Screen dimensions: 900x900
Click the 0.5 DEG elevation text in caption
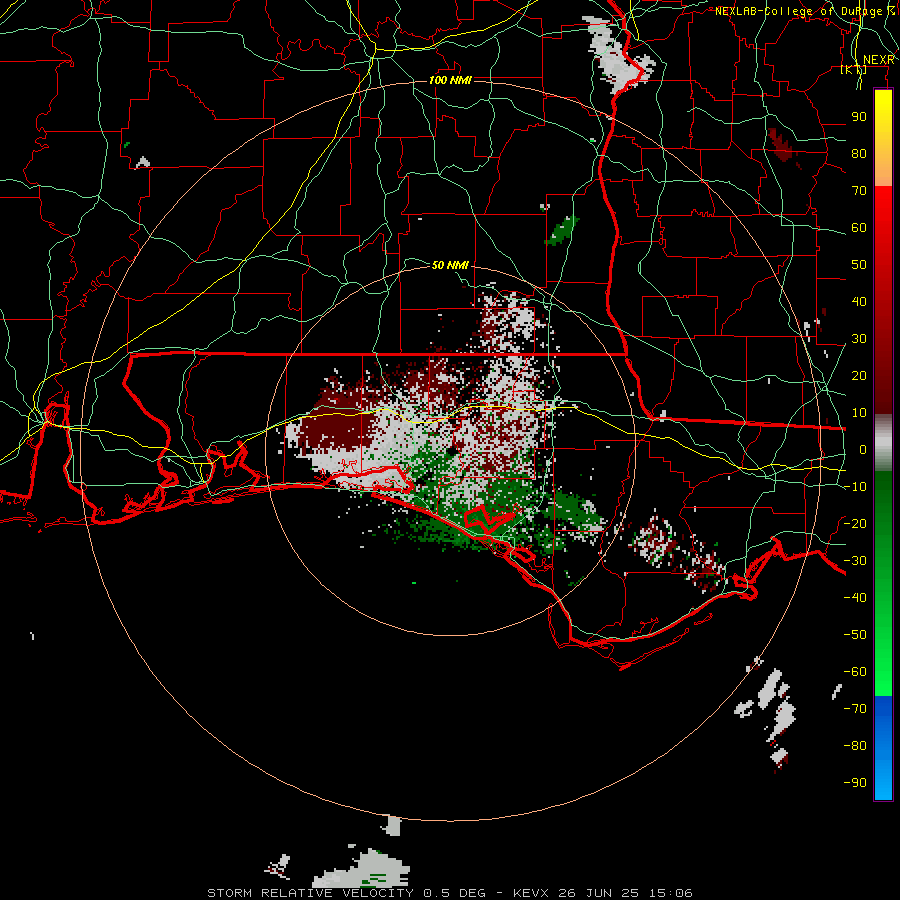pos(455,893)
